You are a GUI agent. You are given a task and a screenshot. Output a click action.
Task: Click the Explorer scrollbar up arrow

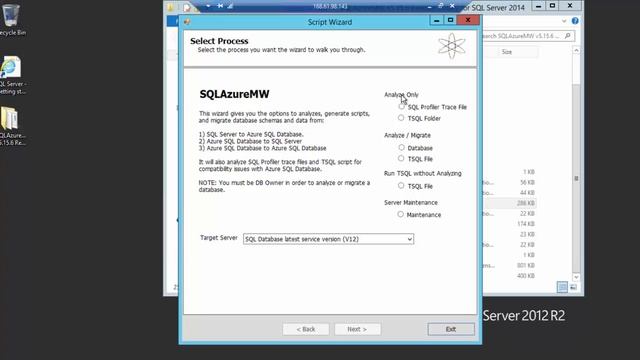point(576,50)
